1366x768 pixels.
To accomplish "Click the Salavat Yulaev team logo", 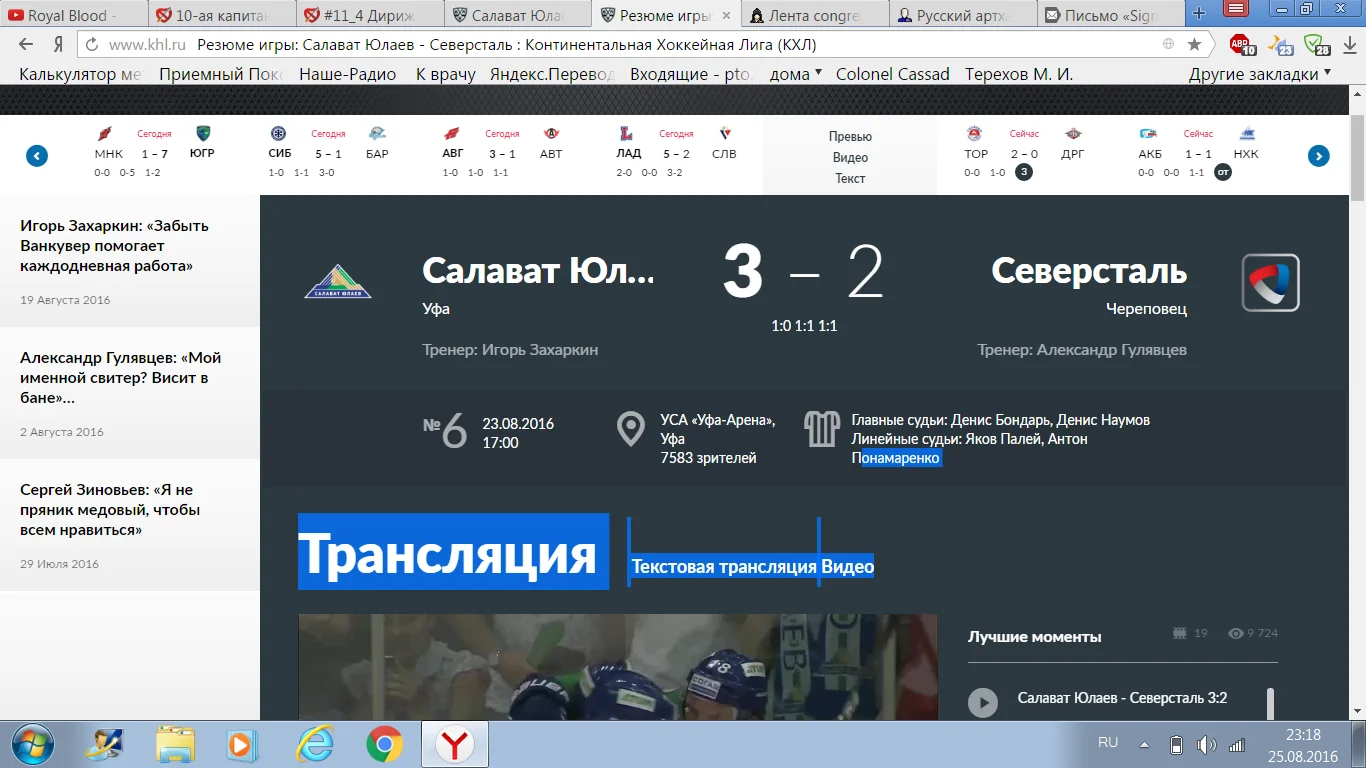I will 338,282.
